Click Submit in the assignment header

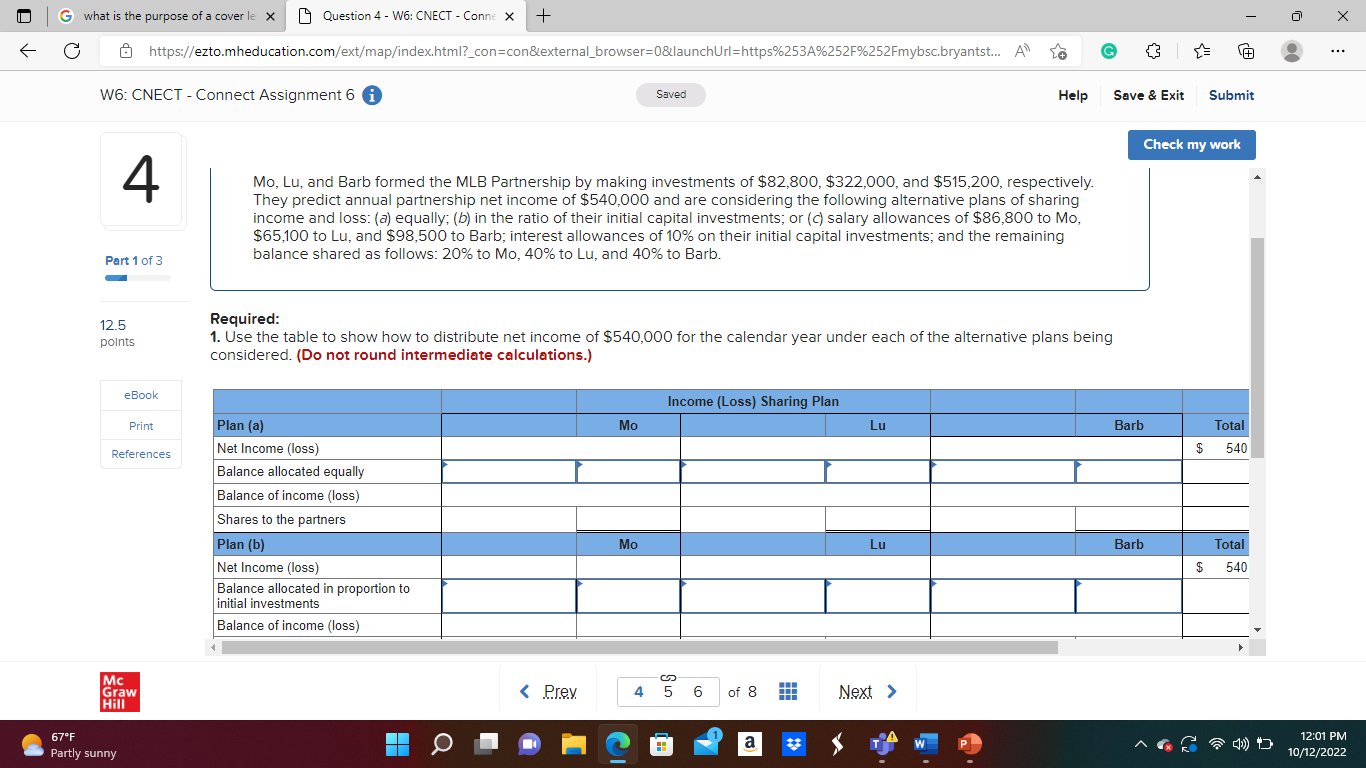coord(1230,96)
